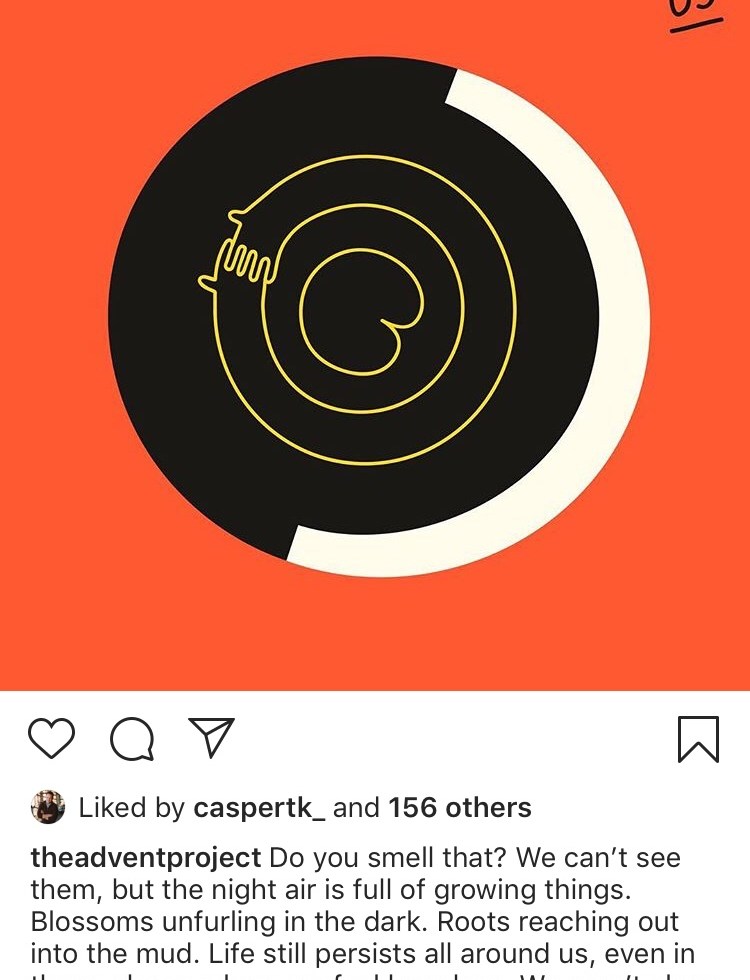Open comments using the speech bubble icon

coord(132,739)
